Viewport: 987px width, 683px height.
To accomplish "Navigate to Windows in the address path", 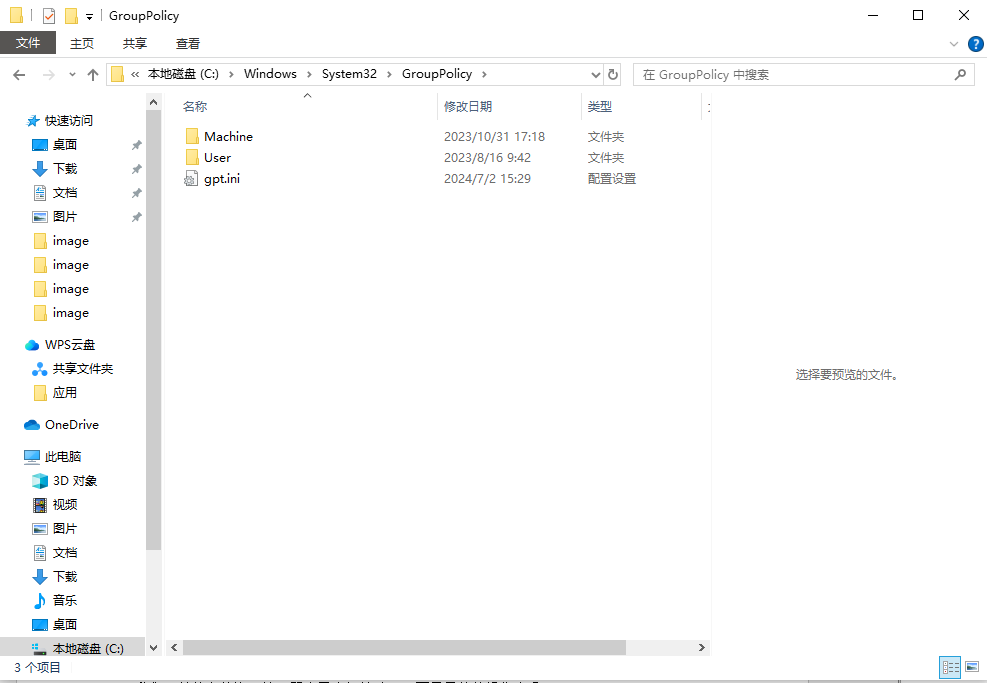I will click(x=270, y=73).
